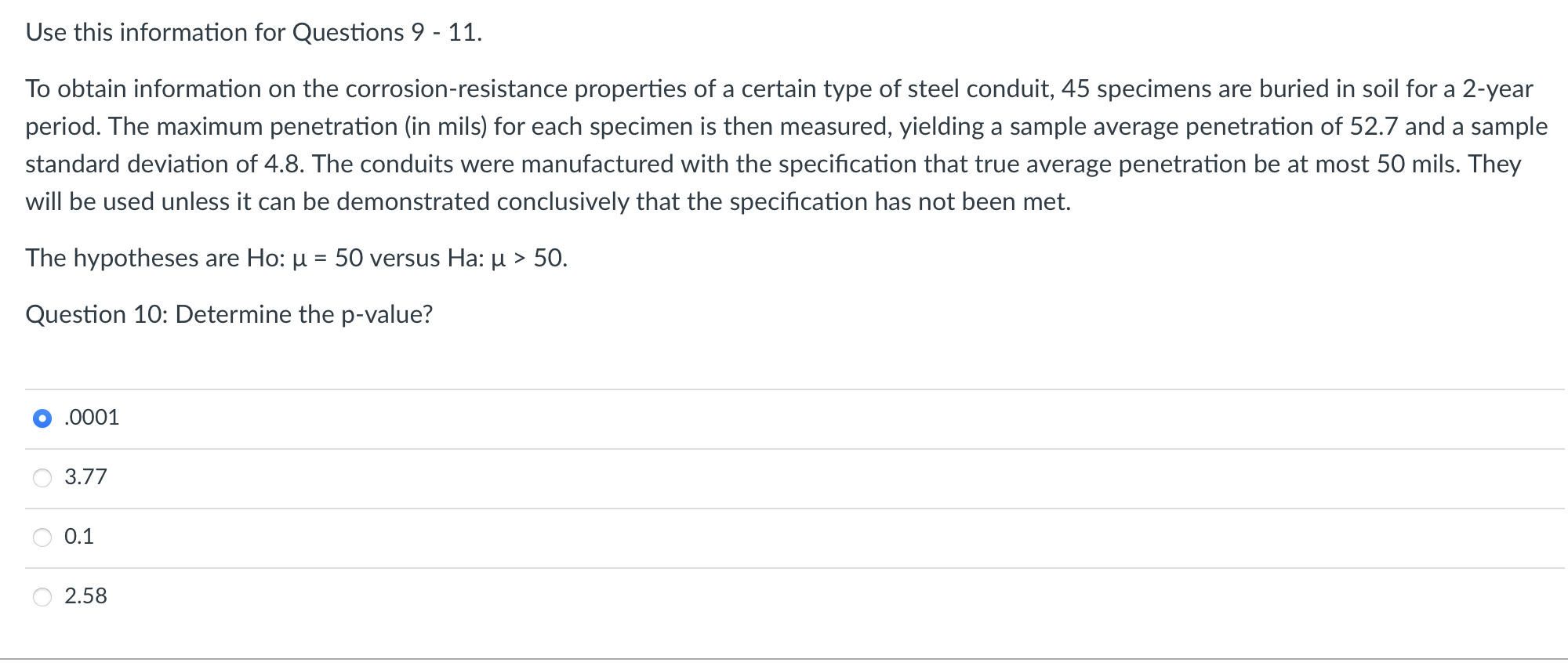Click the filled blue radio button
This screenshot has width=1568, height=666.
click(x=41, y=418)
